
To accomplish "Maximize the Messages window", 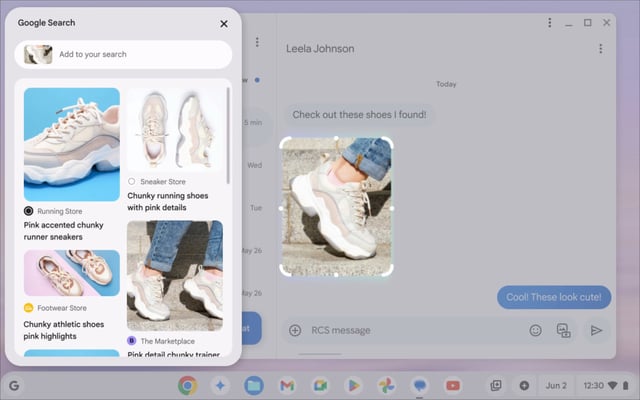I will (x=588, y=23).
